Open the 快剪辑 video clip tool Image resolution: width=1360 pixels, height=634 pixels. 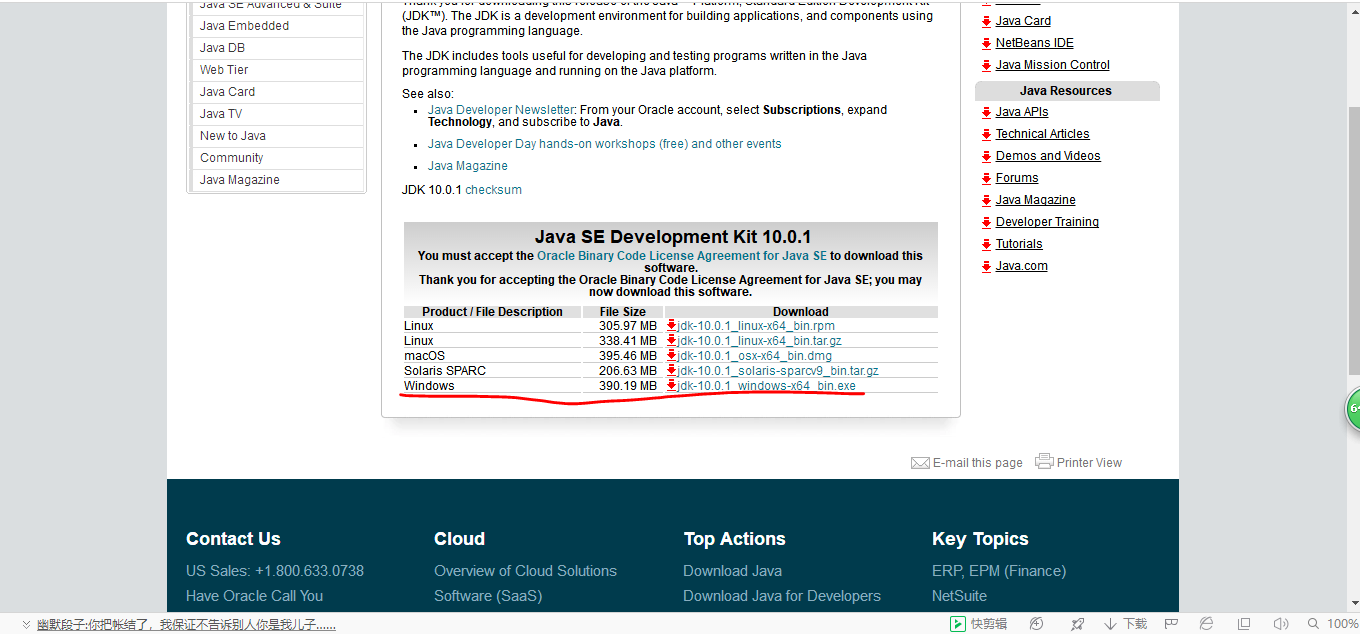[x=979, y=624]
